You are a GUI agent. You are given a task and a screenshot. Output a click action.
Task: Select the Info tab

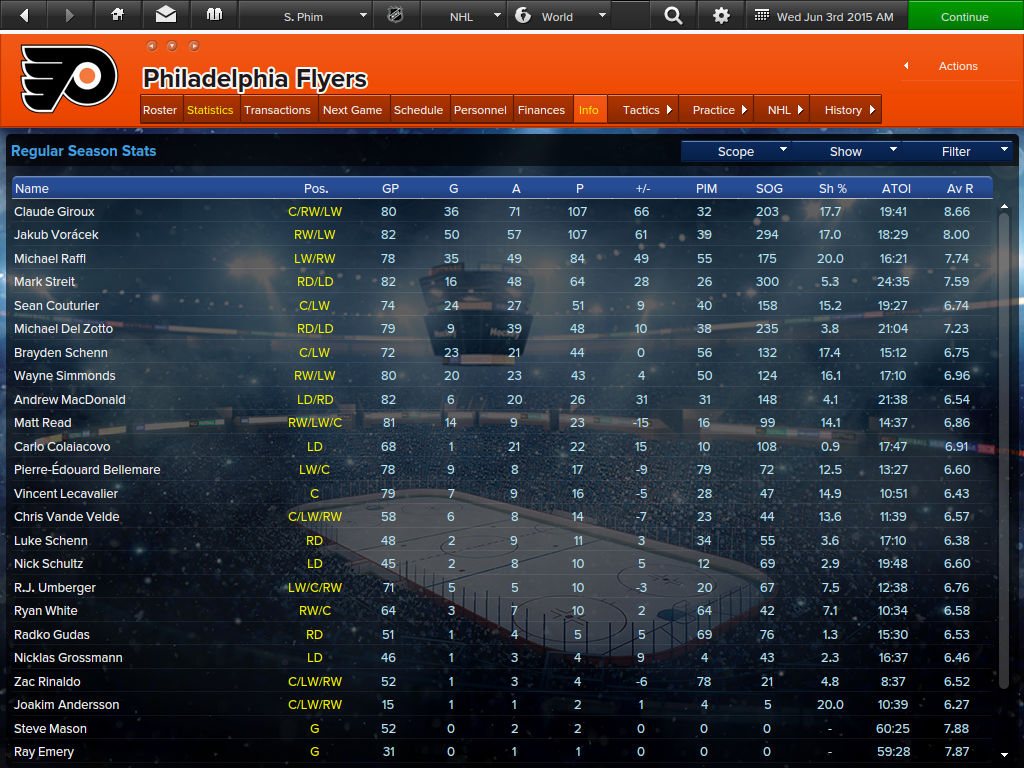click(x=588, y=110)
